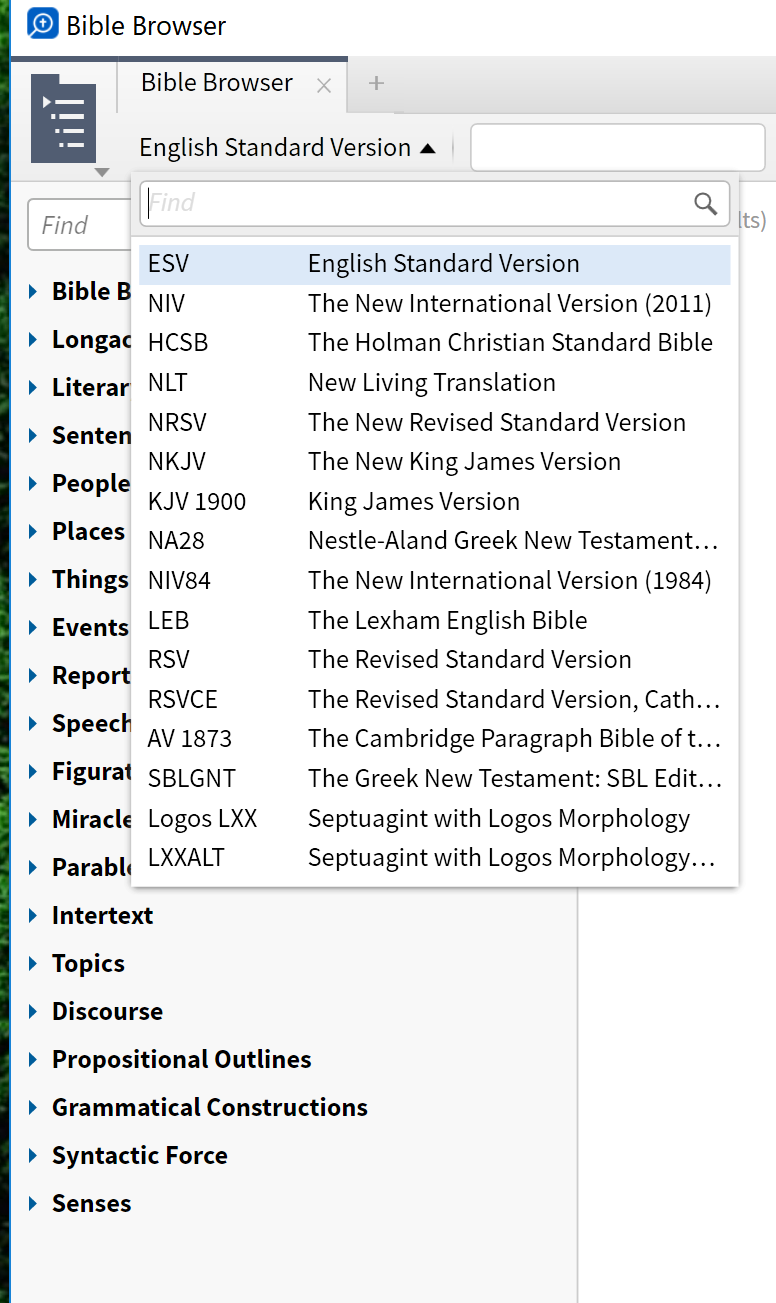Choose LEB Lexham English Bible
Viewport: 776px width, 1303px height.
[x=435, y=621]
